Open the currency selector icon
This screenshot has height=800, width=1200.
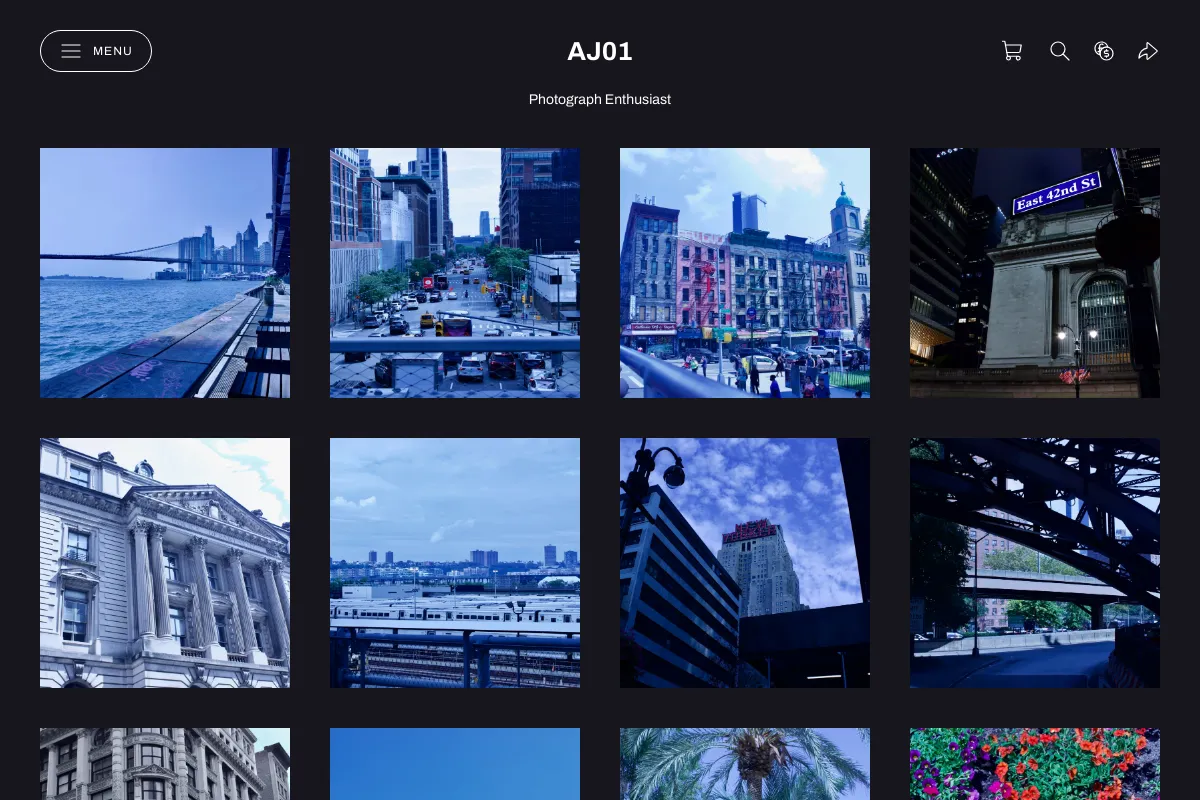1104,51
